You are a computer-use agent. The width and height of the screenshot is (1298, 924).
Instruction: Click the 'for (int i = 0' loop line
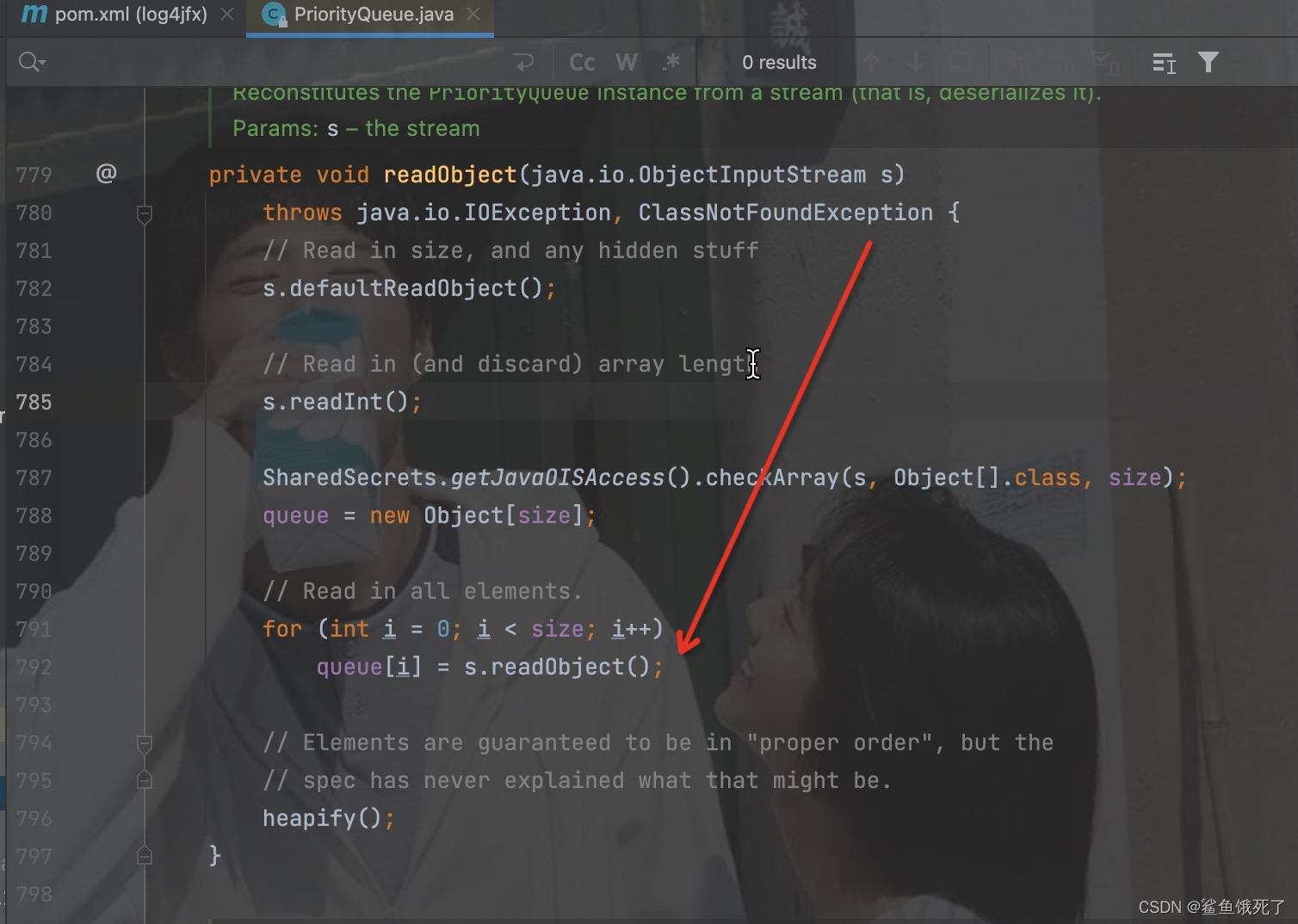(x=463, y=629)
